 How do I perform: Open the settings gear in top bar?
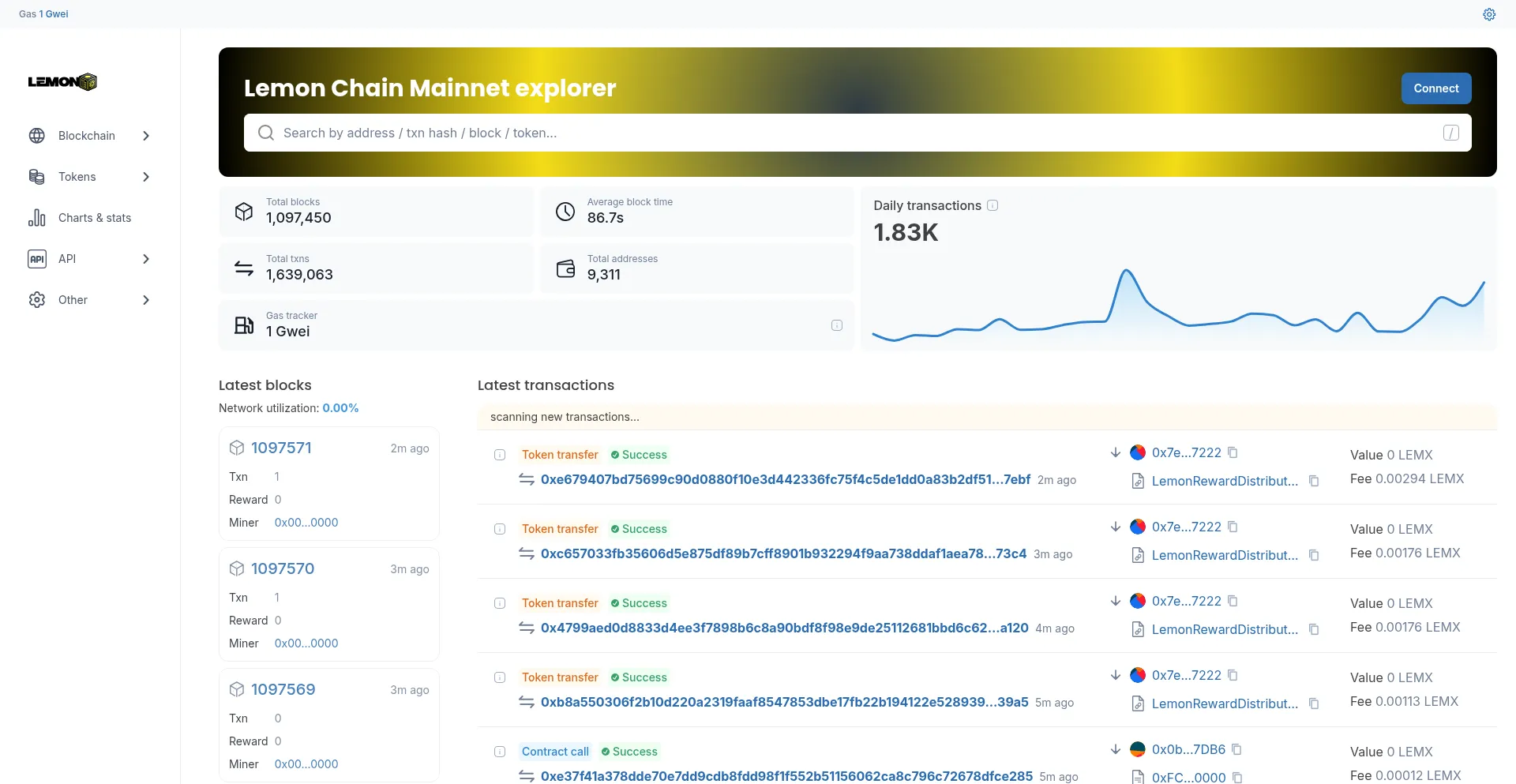tap(1489, 14)
